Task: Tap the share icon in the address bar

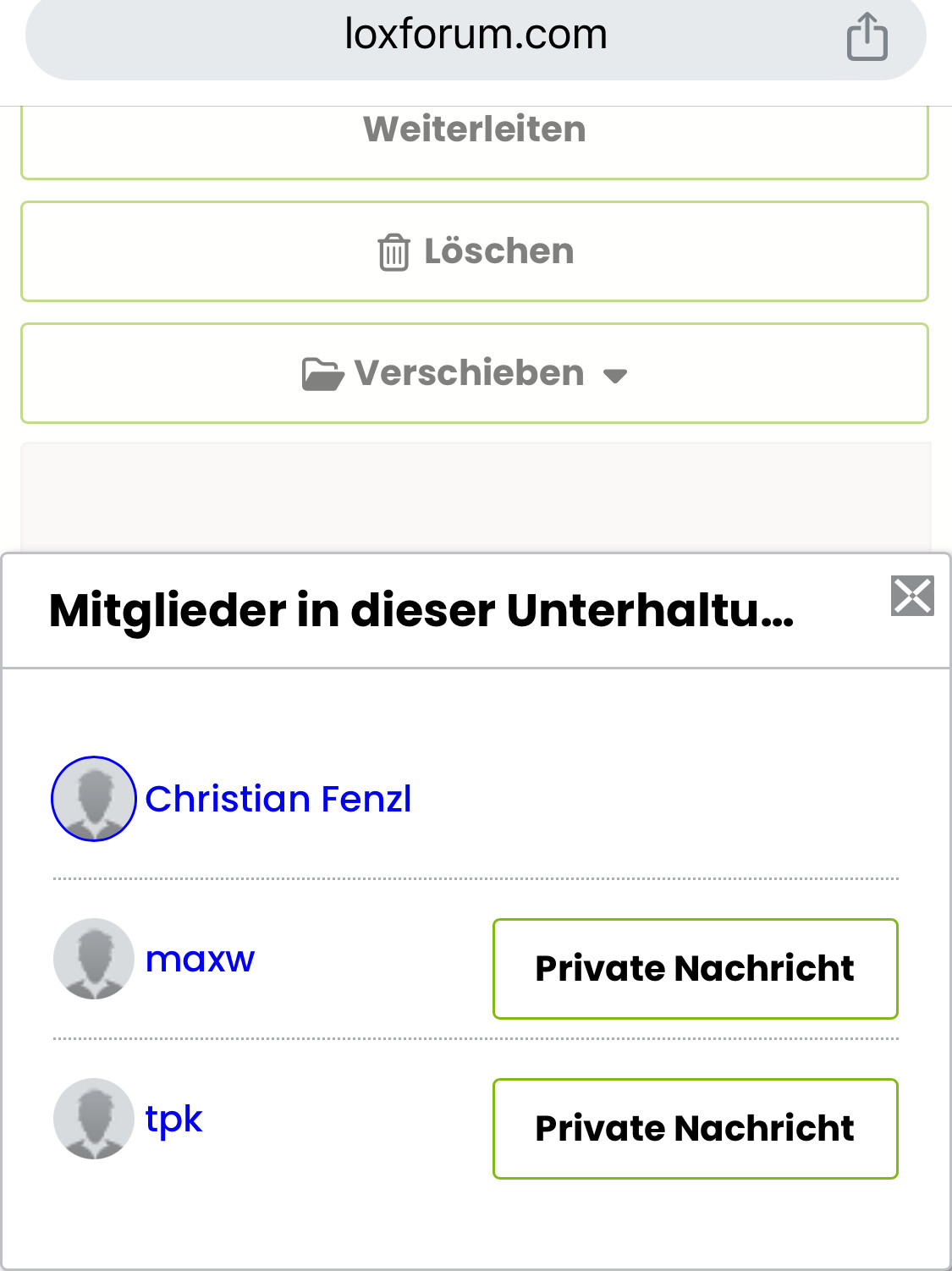Action: [x=867, y=37]
